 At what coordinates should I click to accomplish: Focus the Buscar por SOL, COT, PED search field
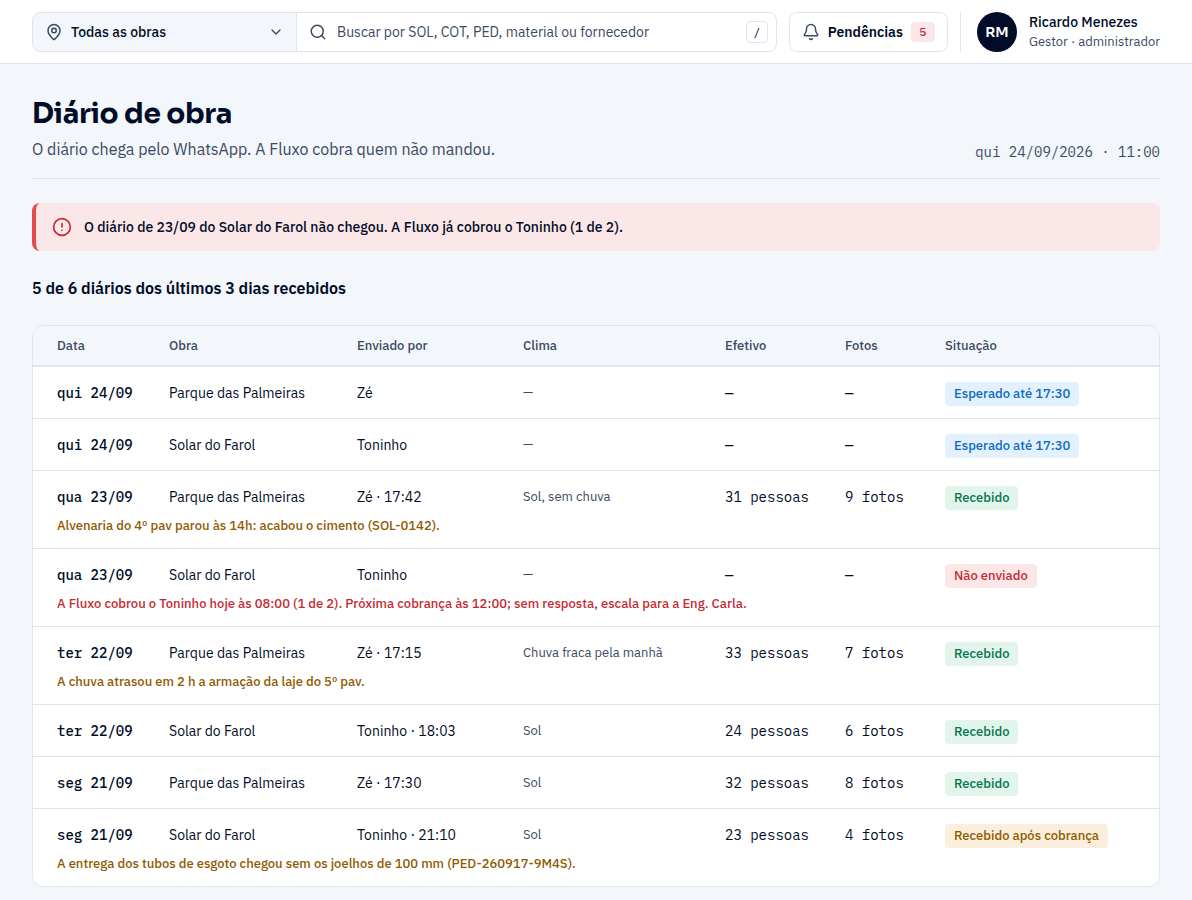[536, 32]
